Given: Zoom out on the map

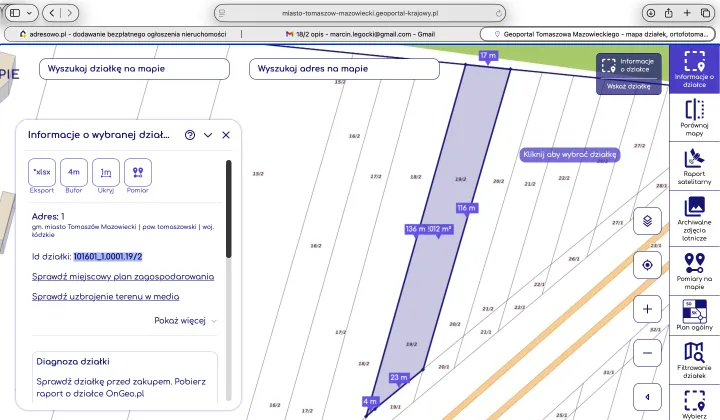Looking at the screenshot, I should 647,353.
